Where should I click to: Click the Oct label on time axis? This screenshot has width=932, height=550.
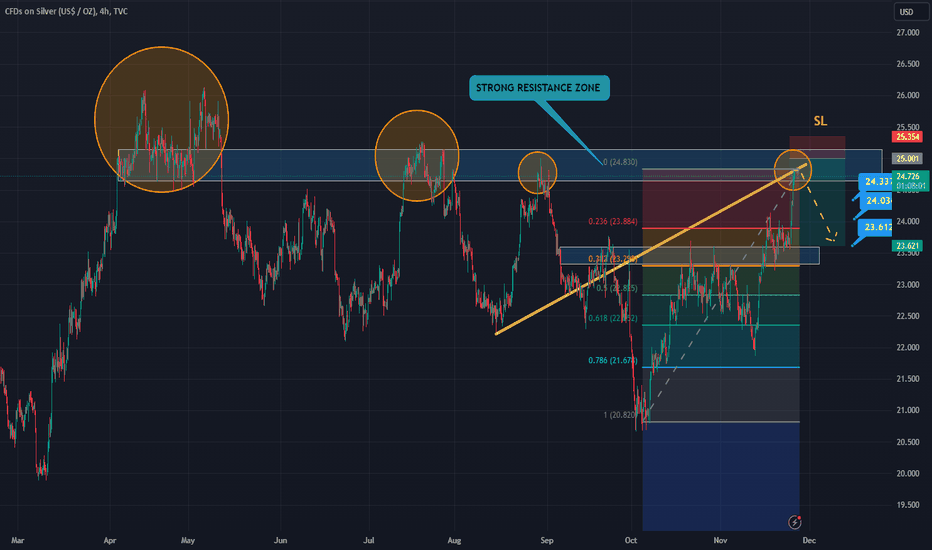coord(631,541)
